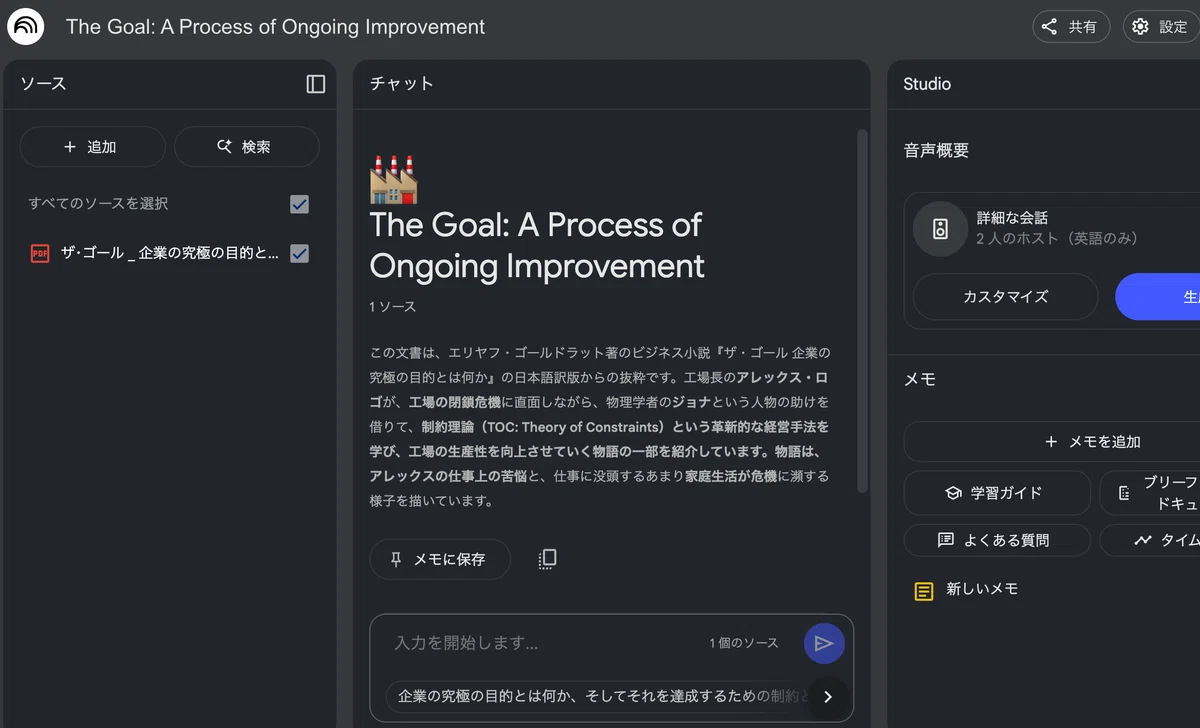The width and height of the screenshot is (1200, 728).
Task: Show next suggested question with chevron
Action: 828,697
